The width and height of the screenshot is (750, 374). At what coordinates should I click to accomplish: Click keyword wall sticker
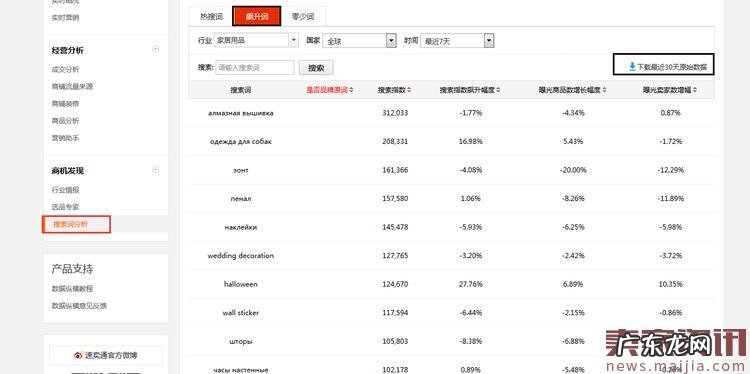241,312
